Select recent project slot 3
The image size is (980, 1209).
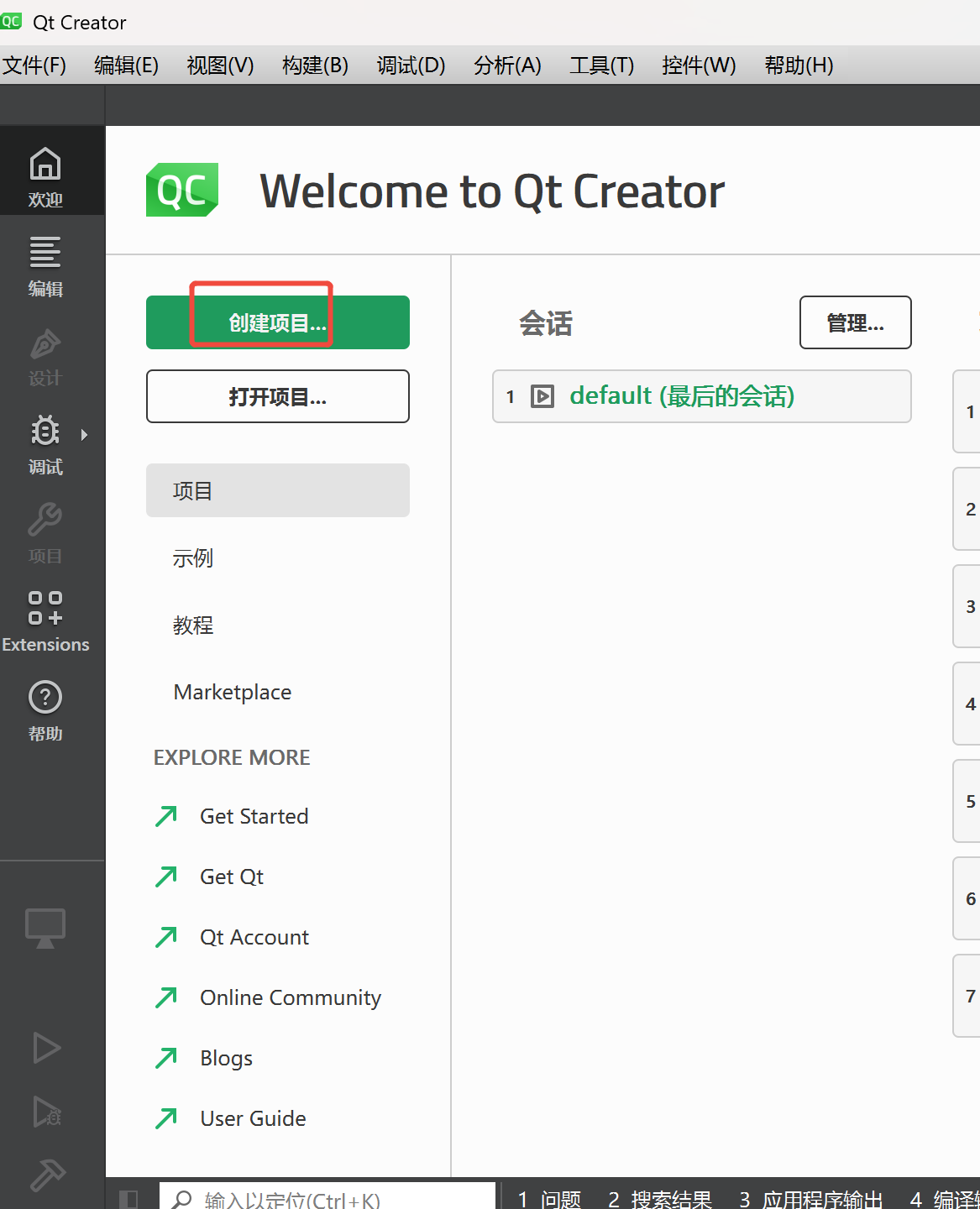(967, 606)
